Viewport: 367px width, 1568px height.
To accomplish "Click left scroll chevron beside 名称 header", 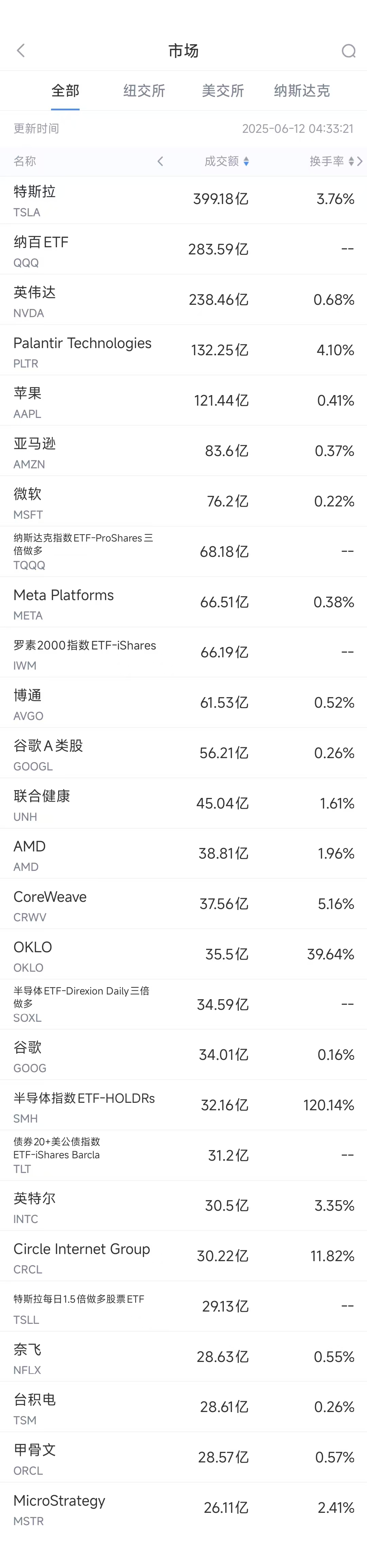I will click(161, 161).
